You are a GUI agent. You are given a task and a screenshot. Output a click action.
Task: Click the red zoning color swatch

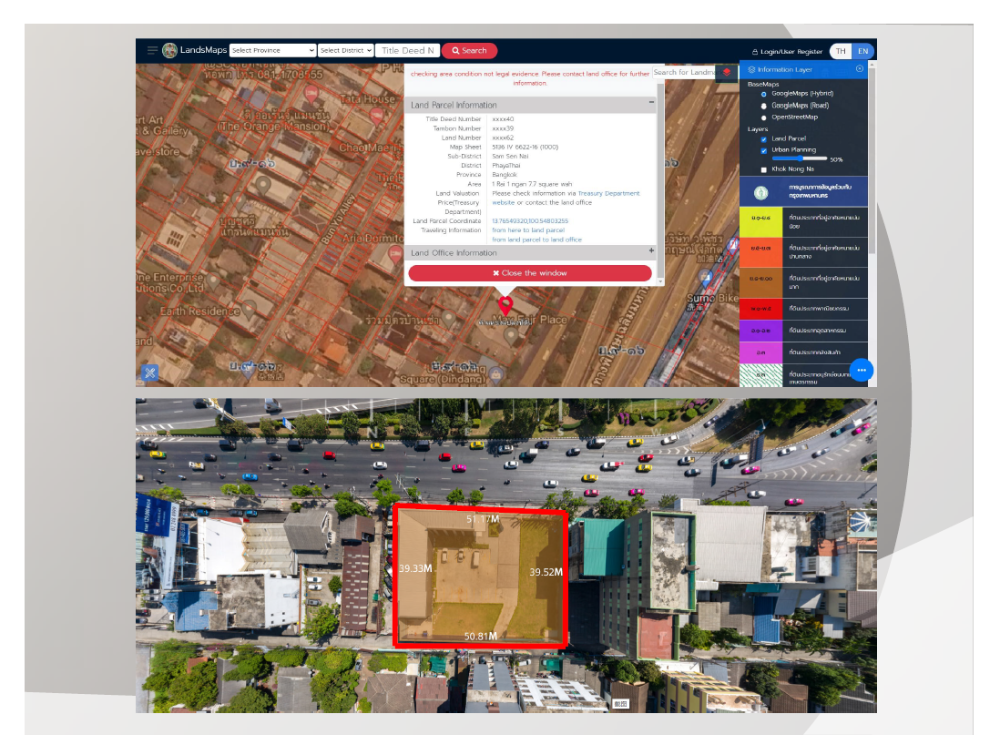point(761,309)
